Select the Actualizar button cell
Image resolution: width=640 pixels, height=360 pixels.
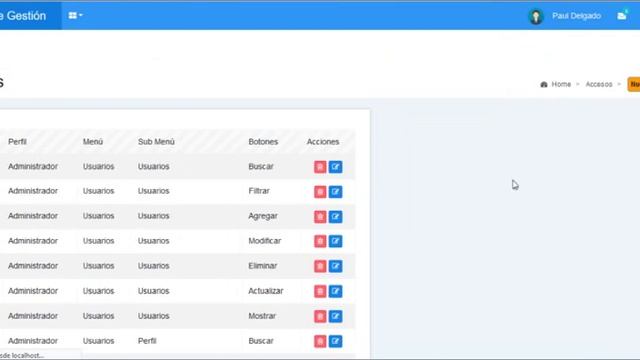[266, 291]
